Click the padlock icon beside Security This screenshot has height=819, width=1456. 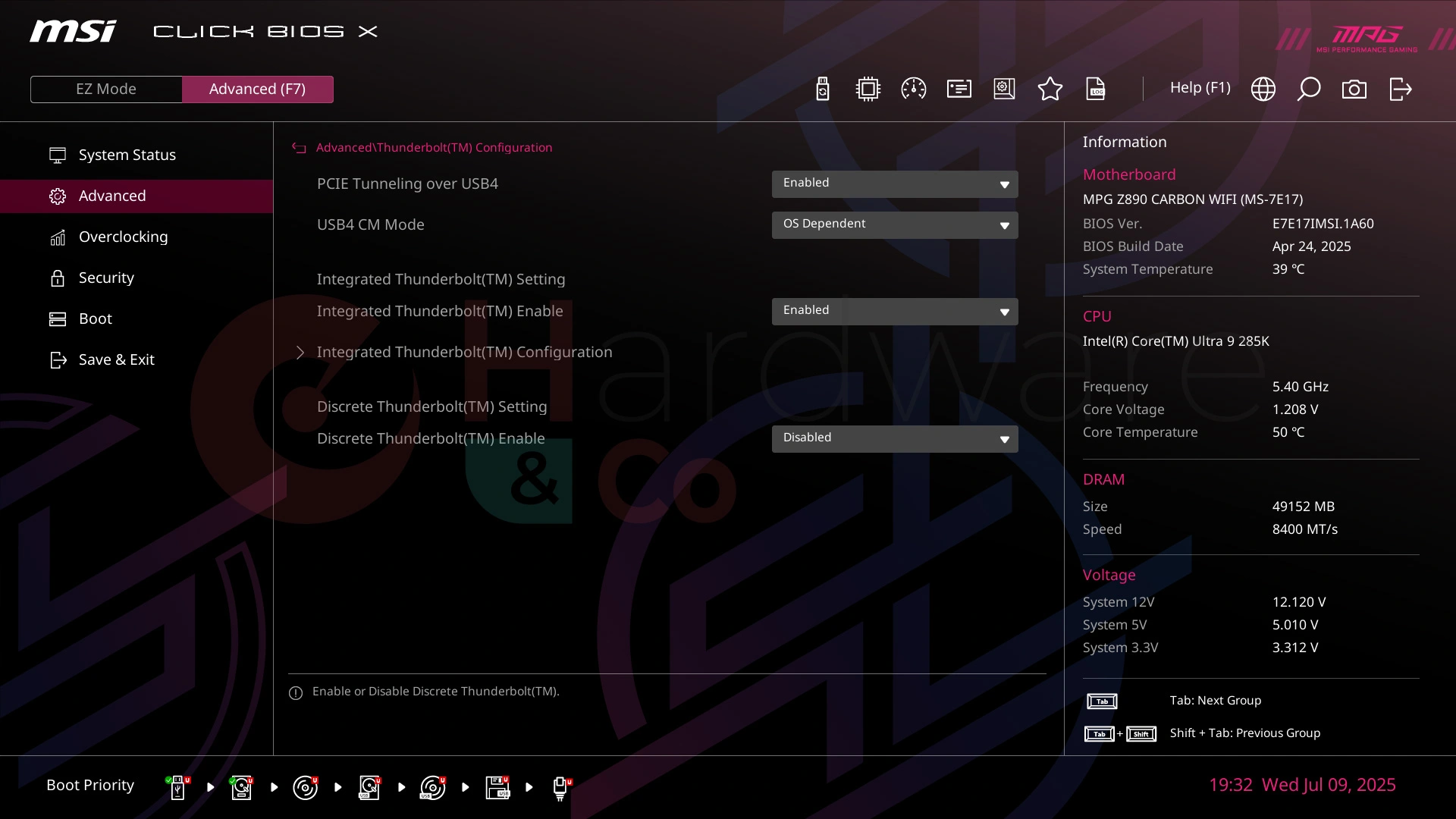coord(58,278)
